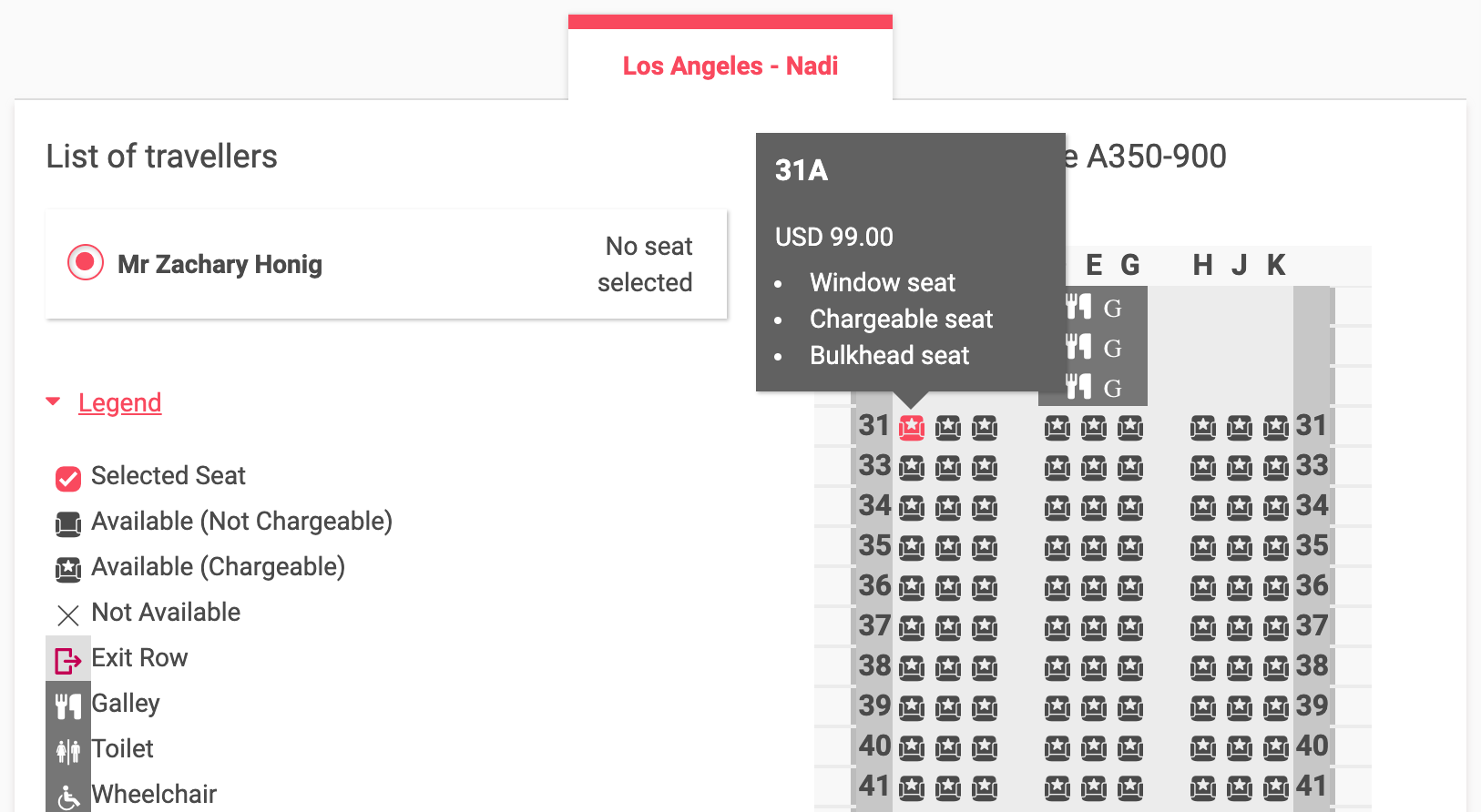Collapse the Legend section arrow
This screenshot has width=1481, height=812.
click(53, 401)
